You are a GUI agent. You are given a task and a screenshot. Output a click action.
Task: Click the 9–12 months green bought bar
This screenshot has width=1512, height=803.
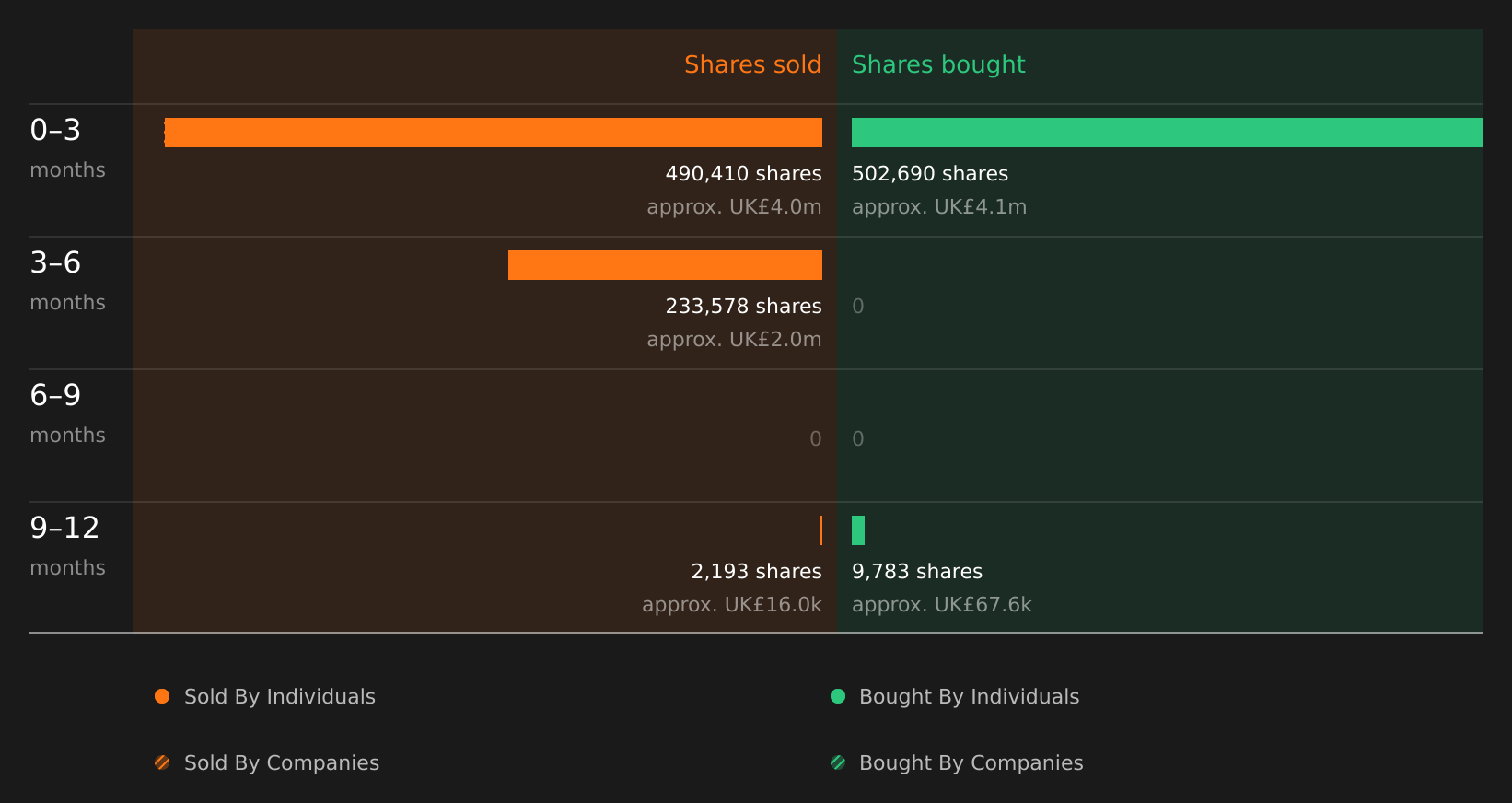858,530
